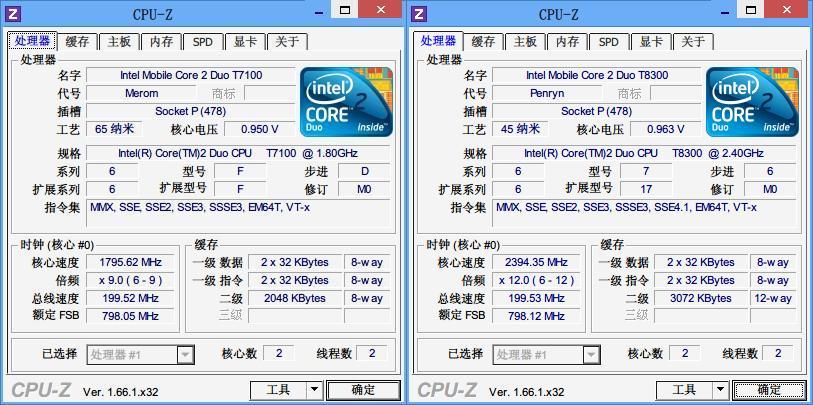Image resolution: width=813 pixels, height=405 pixels.
Task: Click the CPU-Z app icon in right window title bar
Action: (x=418, y=13)
